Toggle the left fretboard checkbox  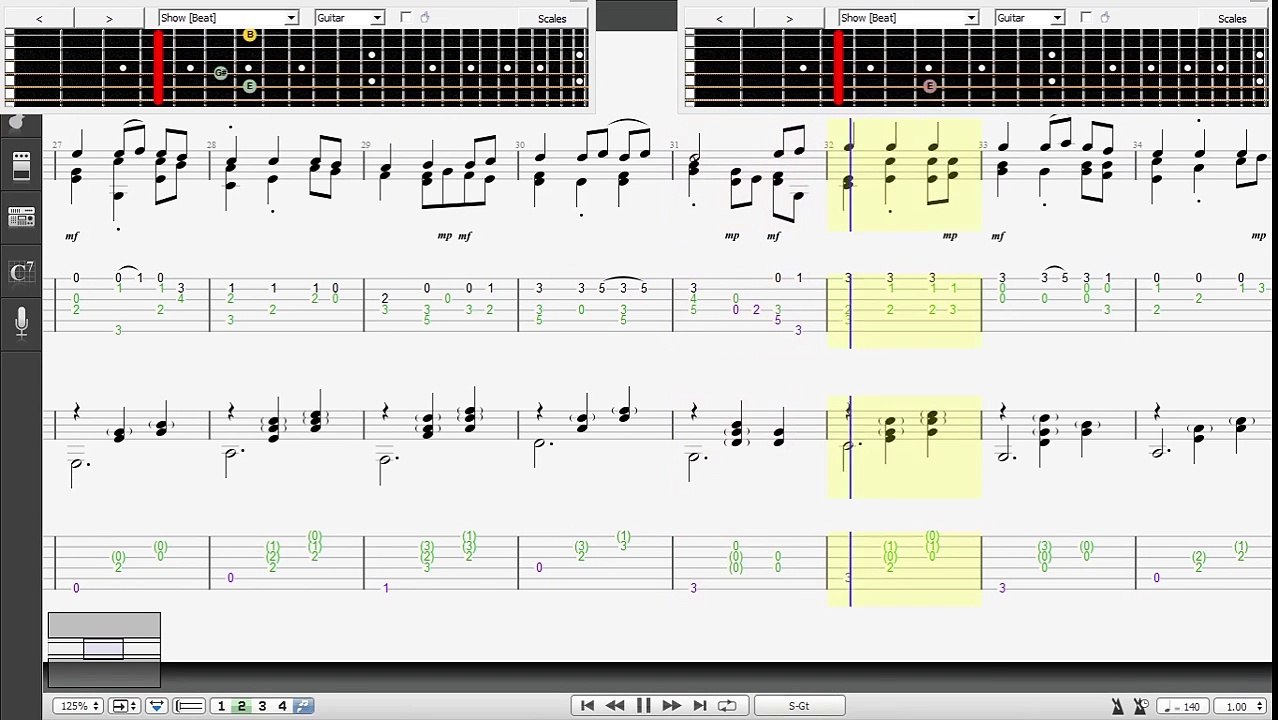click(x=405, y=17)
